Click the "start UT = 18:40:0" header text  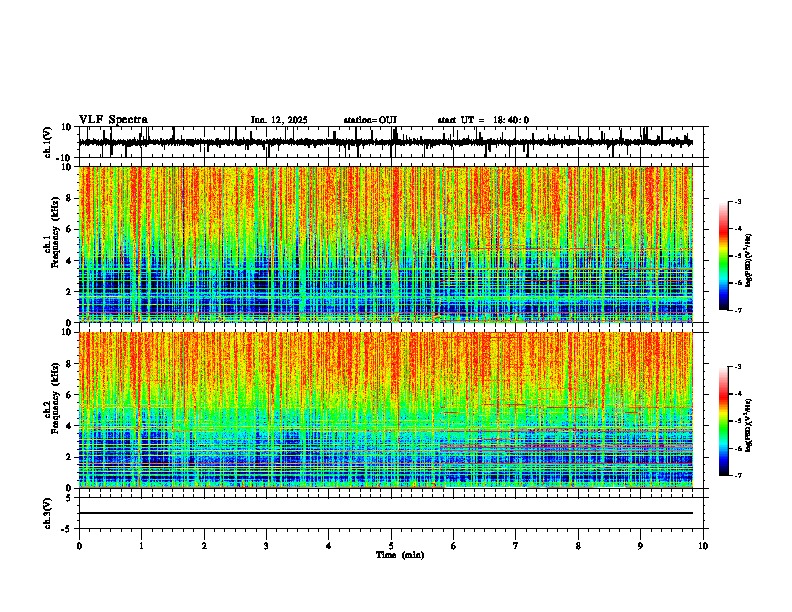483,120
